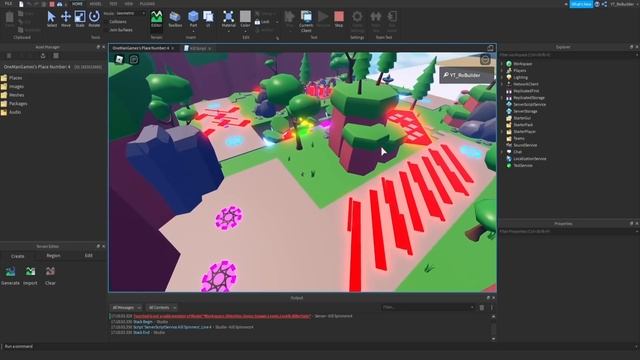
Task: Open the chat icon in viewport
Action: coord(134,60)
